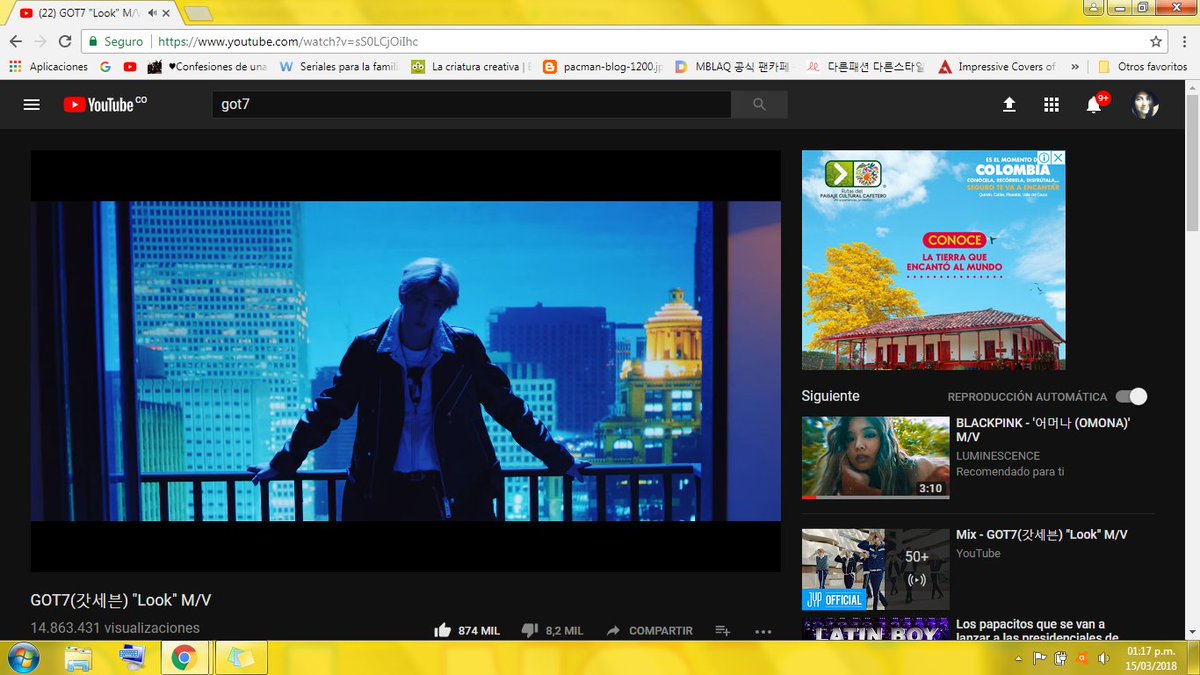
Task: Add video to playlist icon
Action: [723, 631]
